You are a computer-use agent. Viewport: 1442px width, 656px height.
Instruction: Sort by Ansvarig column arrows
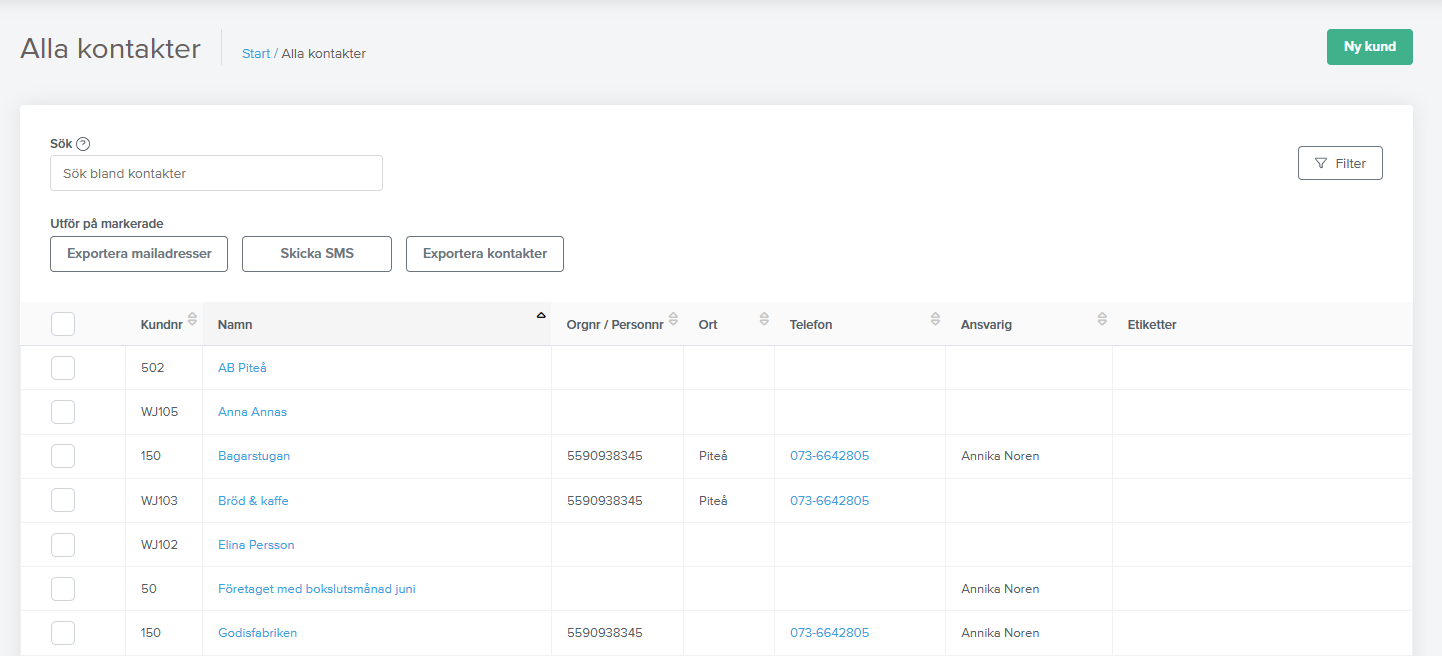coord(1102,319)
